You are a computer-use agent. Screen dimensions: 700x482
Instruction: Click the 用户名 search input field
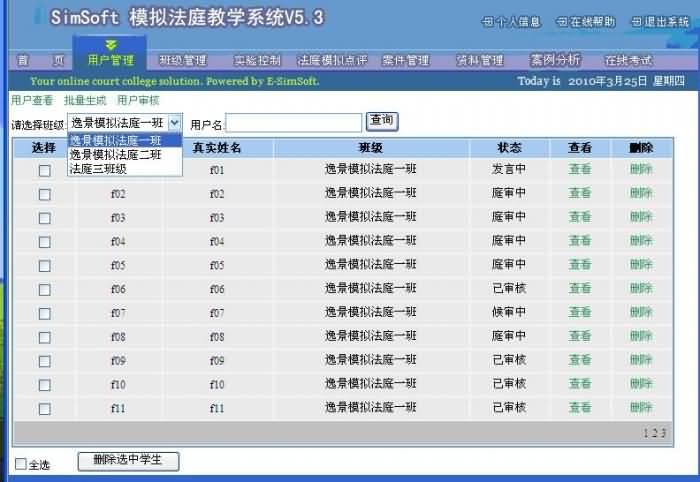[294, 123]
